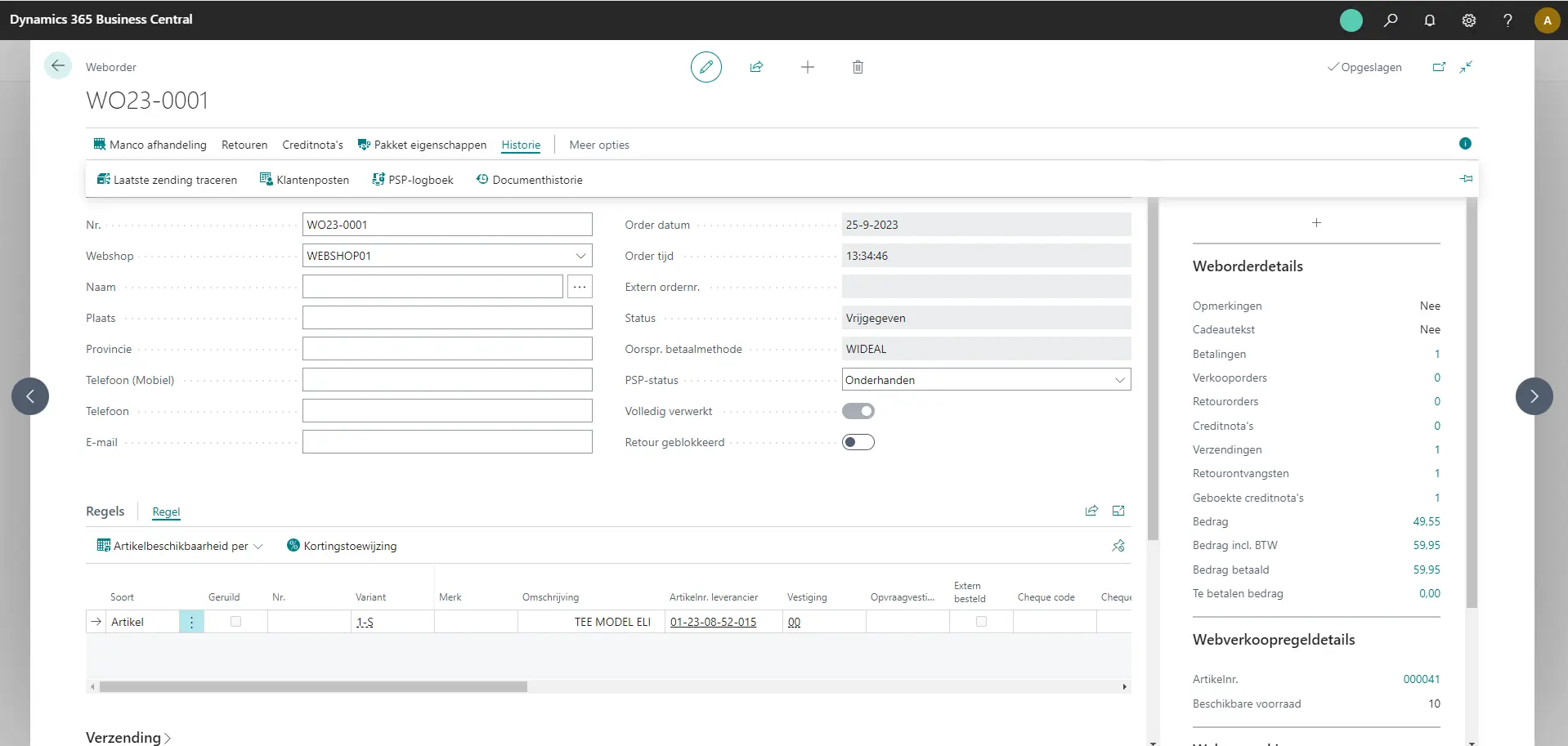The height and width of the screenshot is (746, 1568).
Task: Open Betalingen count link
Action: (1437, 354)
